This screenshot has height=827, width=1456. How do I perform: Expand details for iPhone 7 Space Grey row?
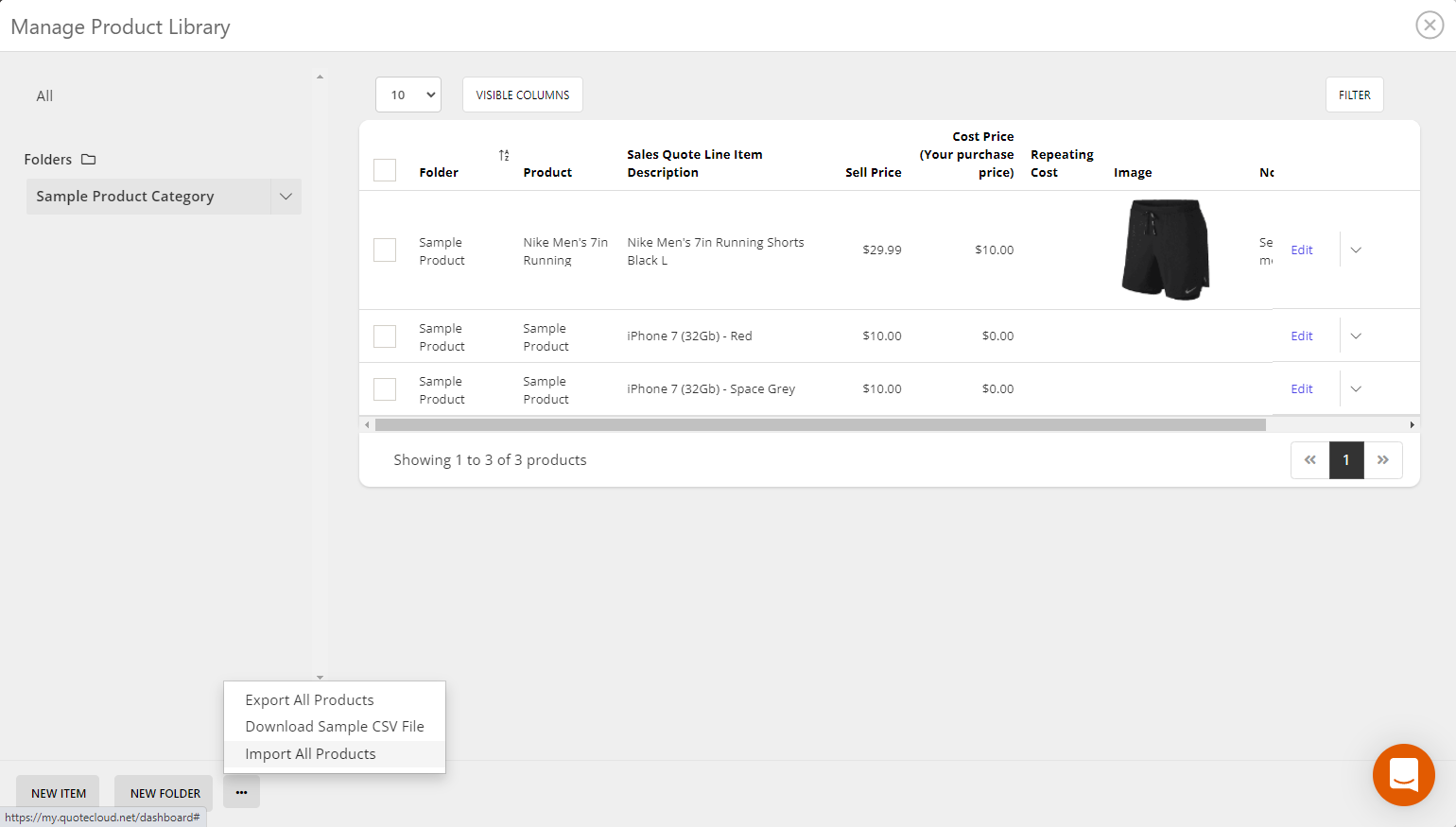coord(1356,388)
